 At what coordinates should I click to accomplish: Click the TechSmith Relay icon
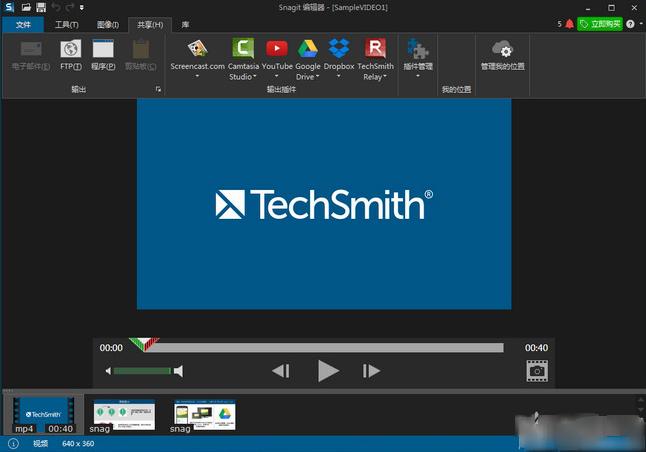pyautogui.click(x=375, y=49)
